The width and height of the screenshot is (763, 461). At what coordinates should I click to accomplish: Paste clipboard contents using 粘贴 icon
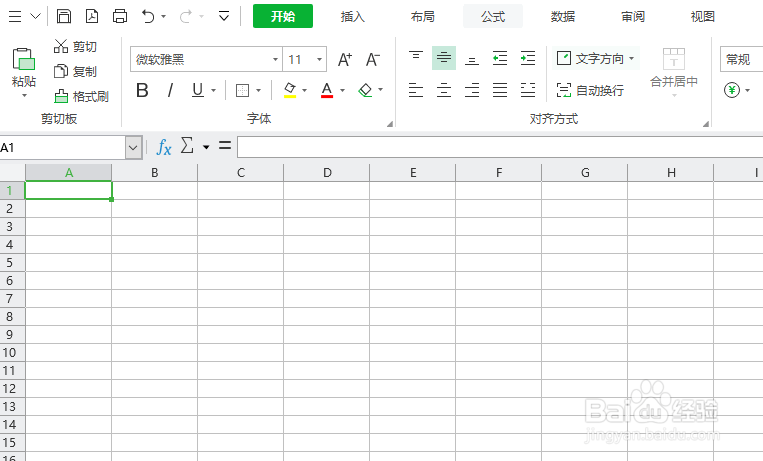tap(23, 59)
